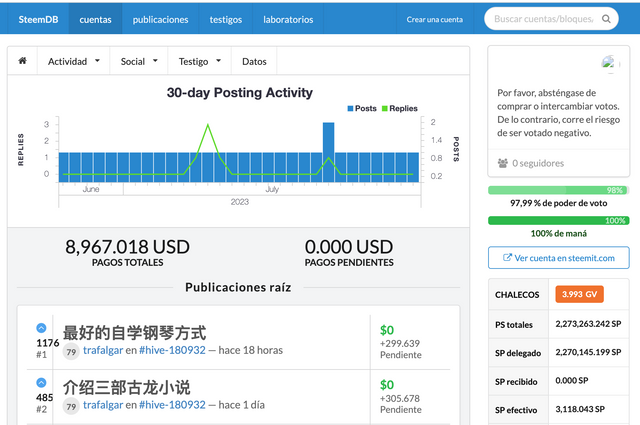Open #hive-180932 tag in post #2

pyautogui.click(x=172, y=405)
